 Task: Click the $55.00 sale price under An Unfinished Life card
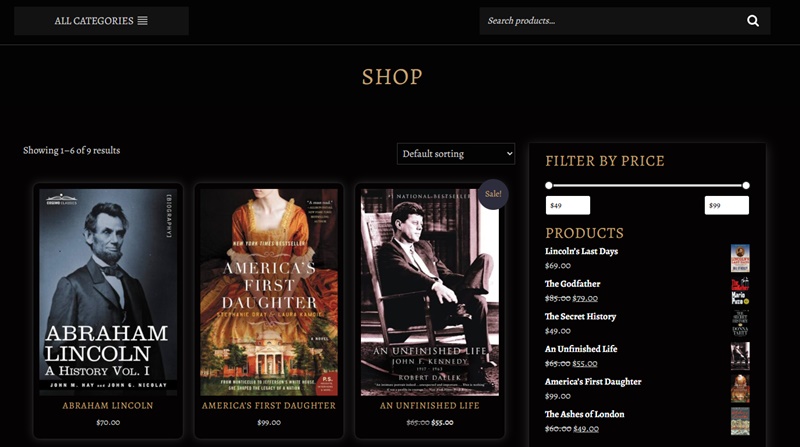(442, 423)
